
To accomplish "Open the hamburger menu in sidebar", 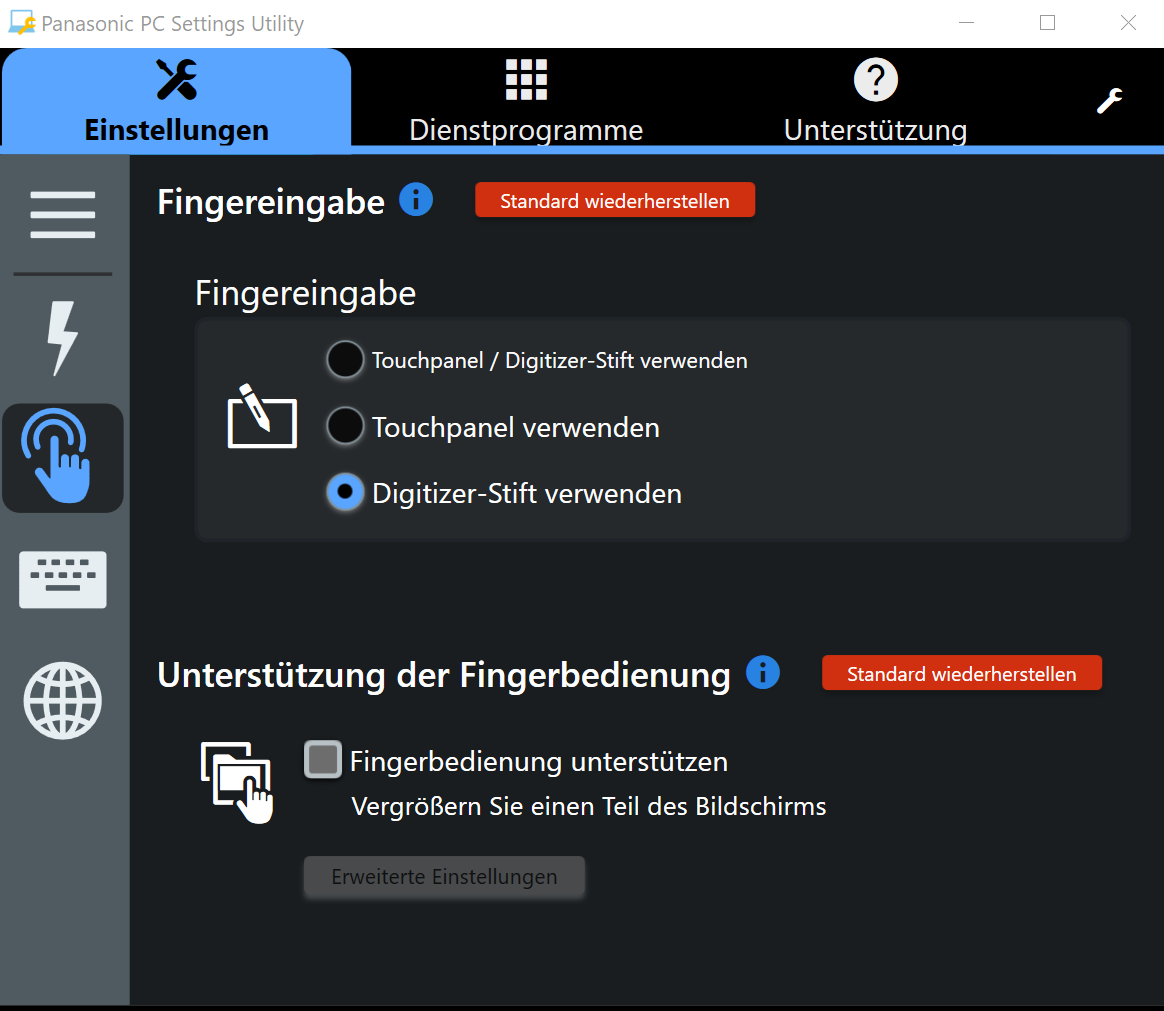I will 63,214.
